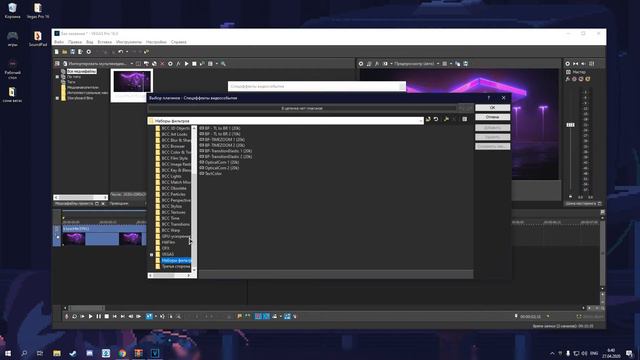
Task: Open the Правка menu
Action: 75,42
